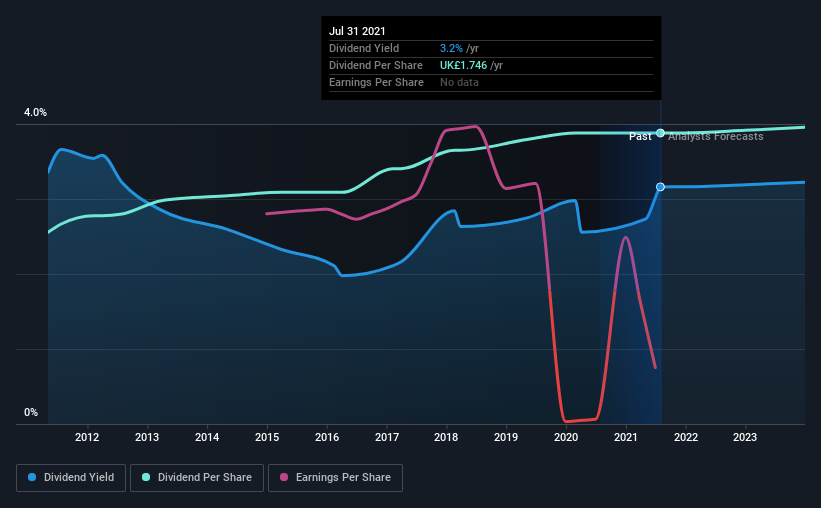
Task: Toggle the Dividend Yield legend button
Action: point(71,478)
